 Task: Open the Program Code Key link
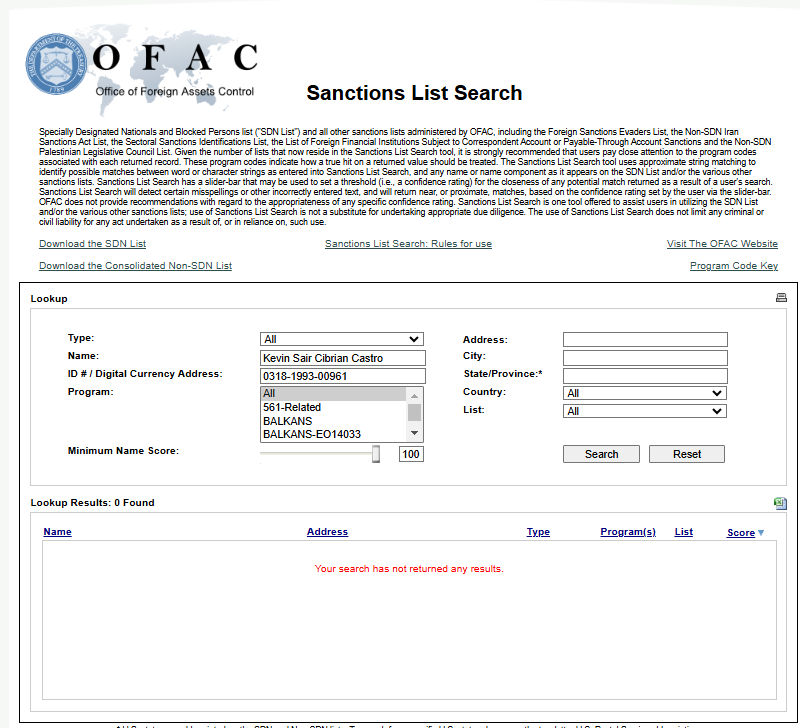[x=733, y=266]
